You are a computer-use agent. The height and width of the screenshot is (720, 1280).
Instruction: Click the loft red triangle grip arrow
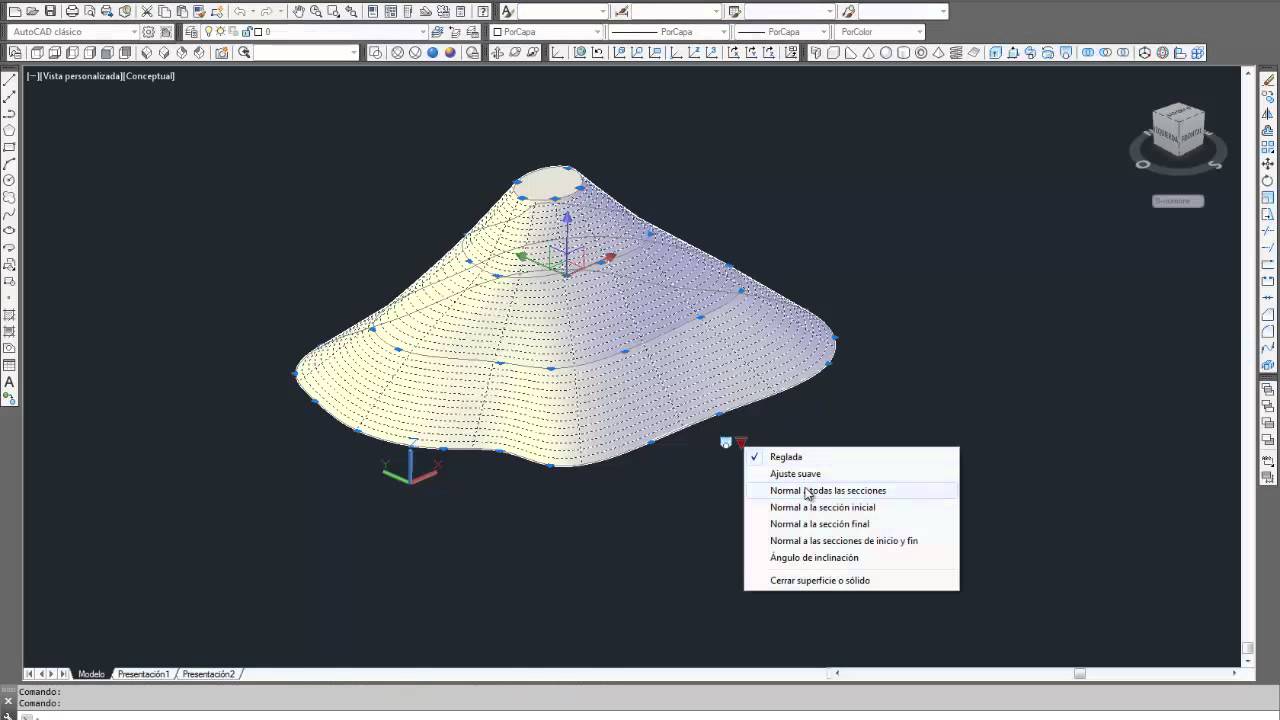point(741,443)
